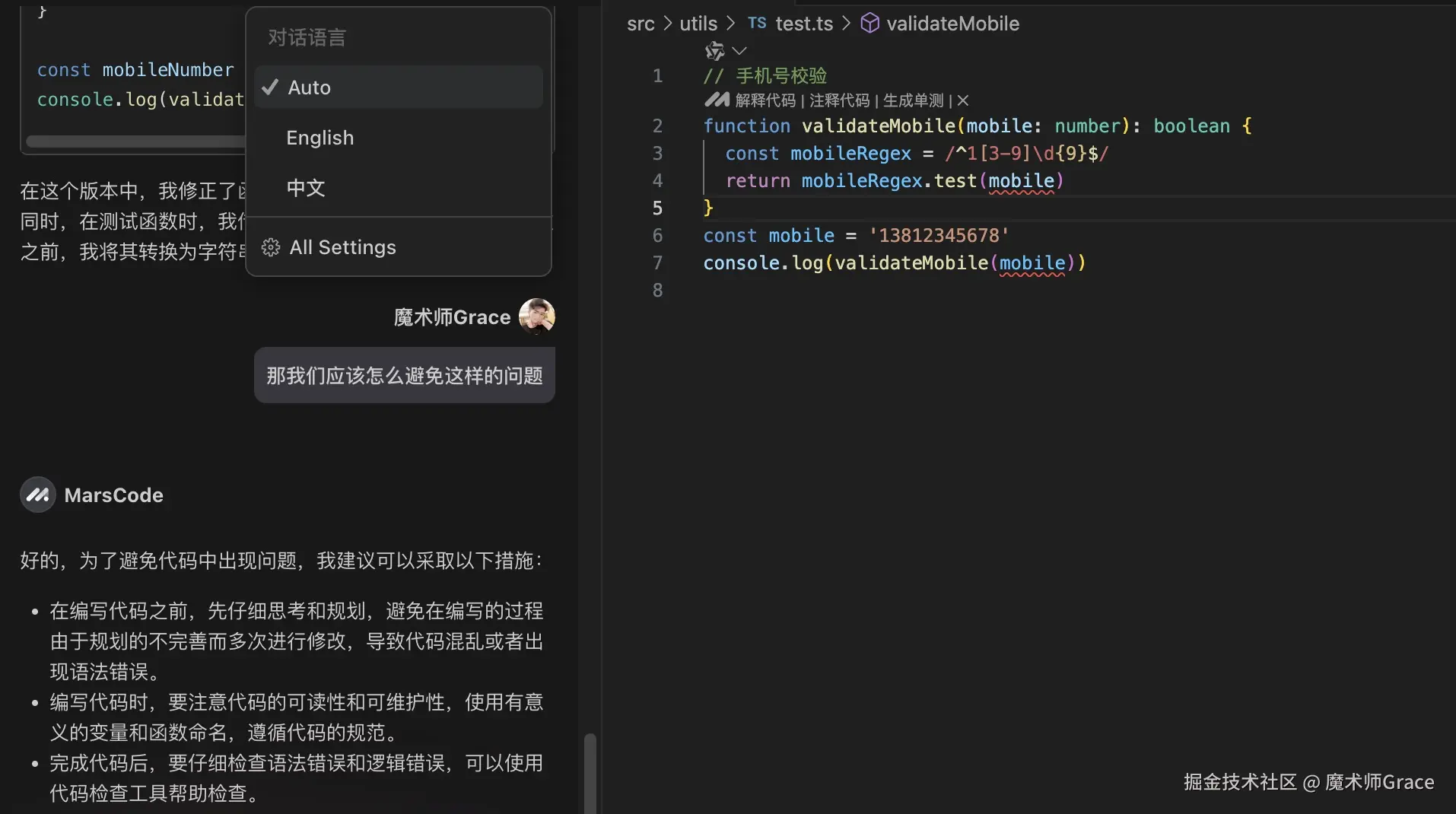The image size is (1456, 814).
Task: Click the bullet starting with 编写代码时
Action: [297, 717]
